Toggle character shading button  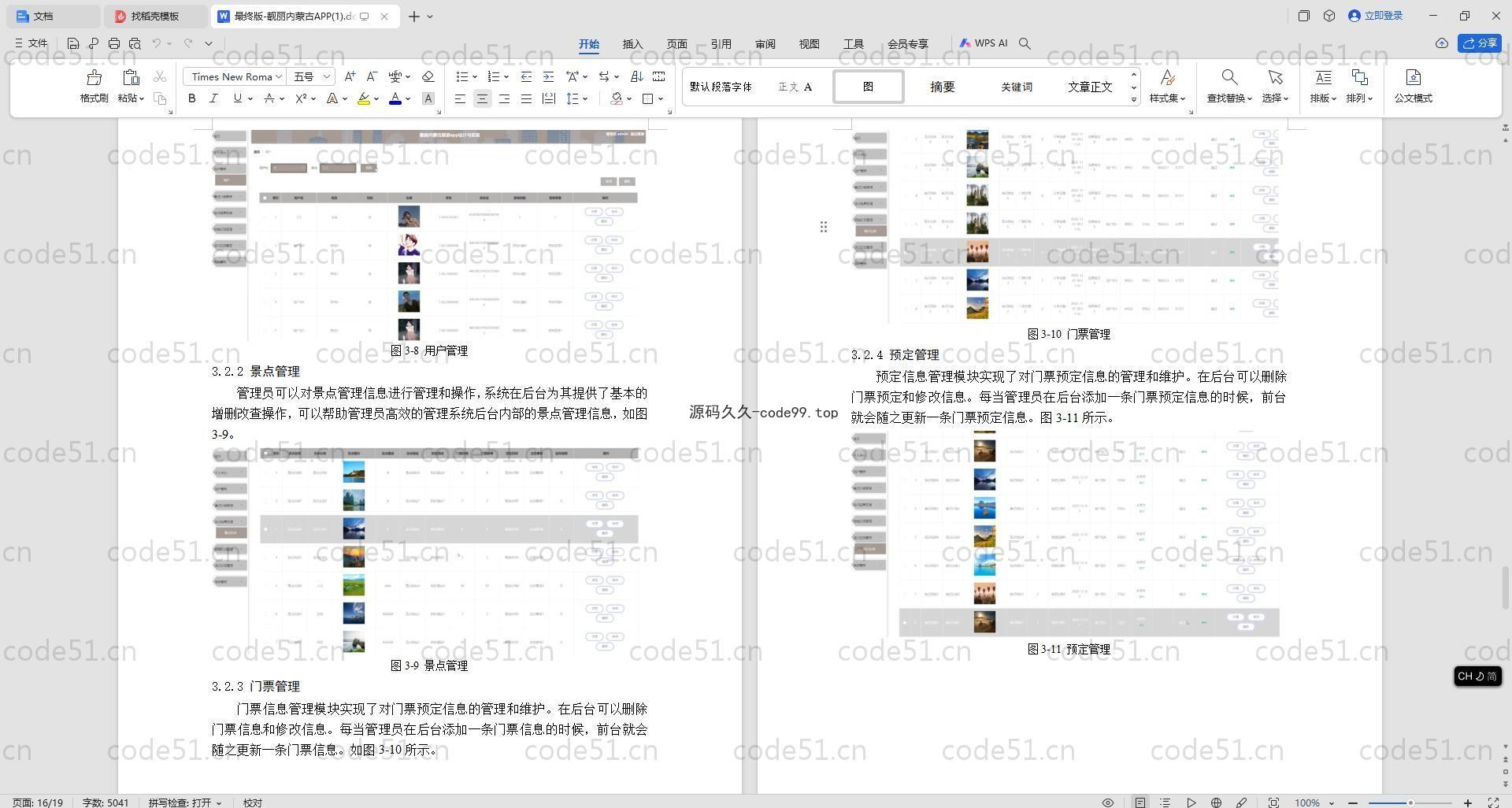tap(428, 98)
